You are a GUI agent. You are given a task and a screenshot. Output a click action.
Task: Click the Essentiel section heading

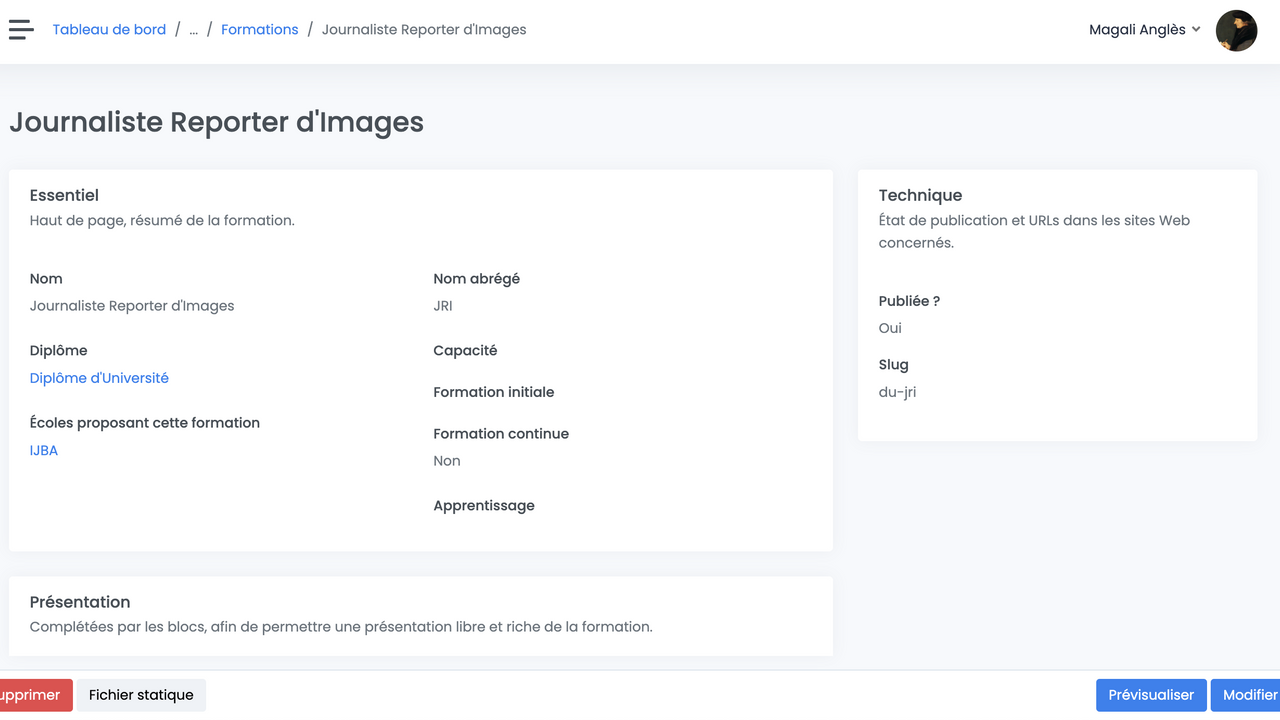64,195
